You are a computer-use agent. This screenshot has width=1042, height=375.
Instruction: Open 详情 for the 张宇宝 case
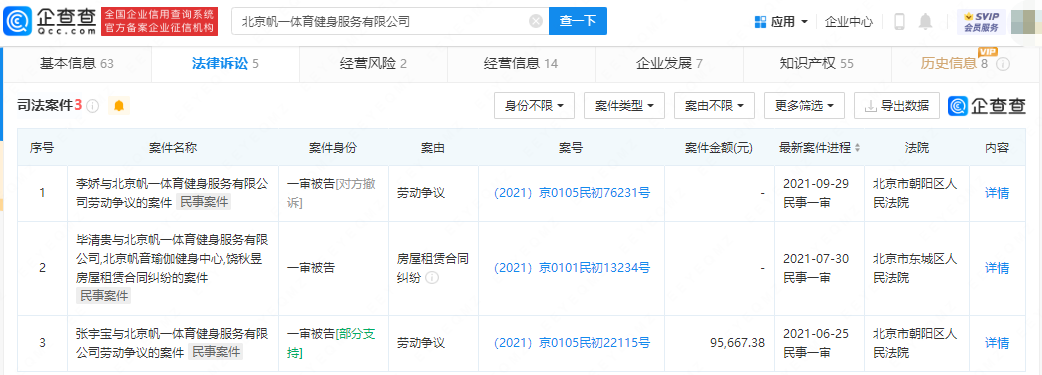pyautogui.click(x=997, y=343)
